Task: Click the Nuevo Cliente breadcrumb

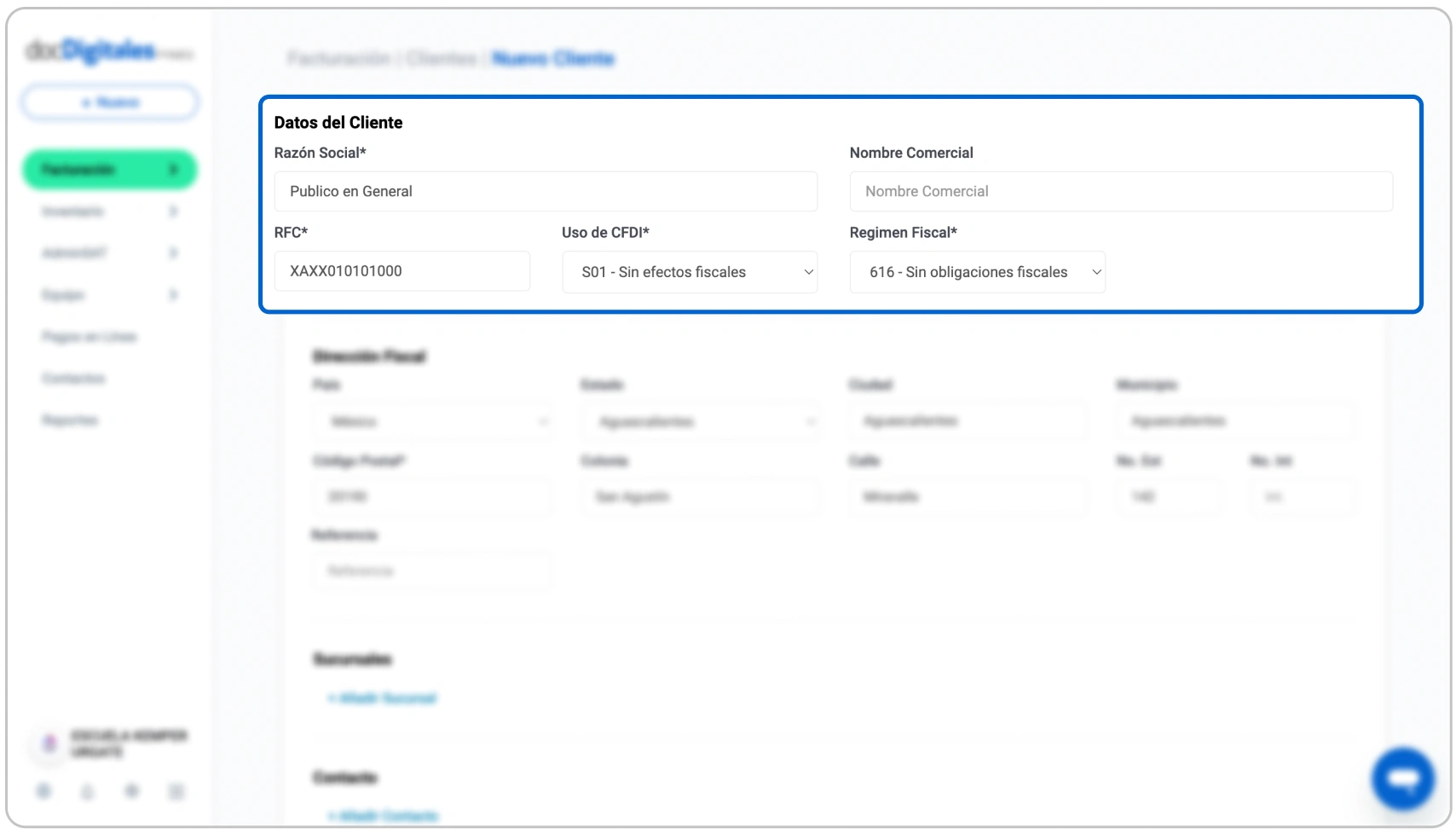Action: (x=553, y=58)
